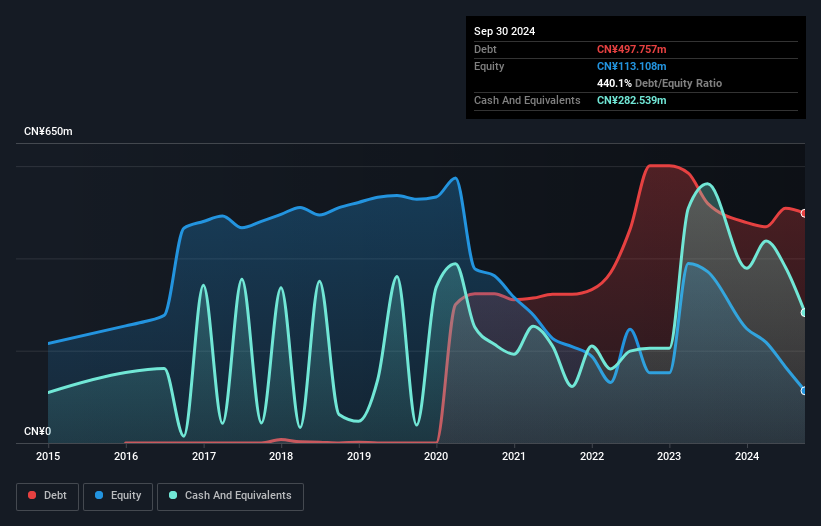Click the 2015 x-axis label
Viewport: 821px width, 526px height.
[48, 456]
